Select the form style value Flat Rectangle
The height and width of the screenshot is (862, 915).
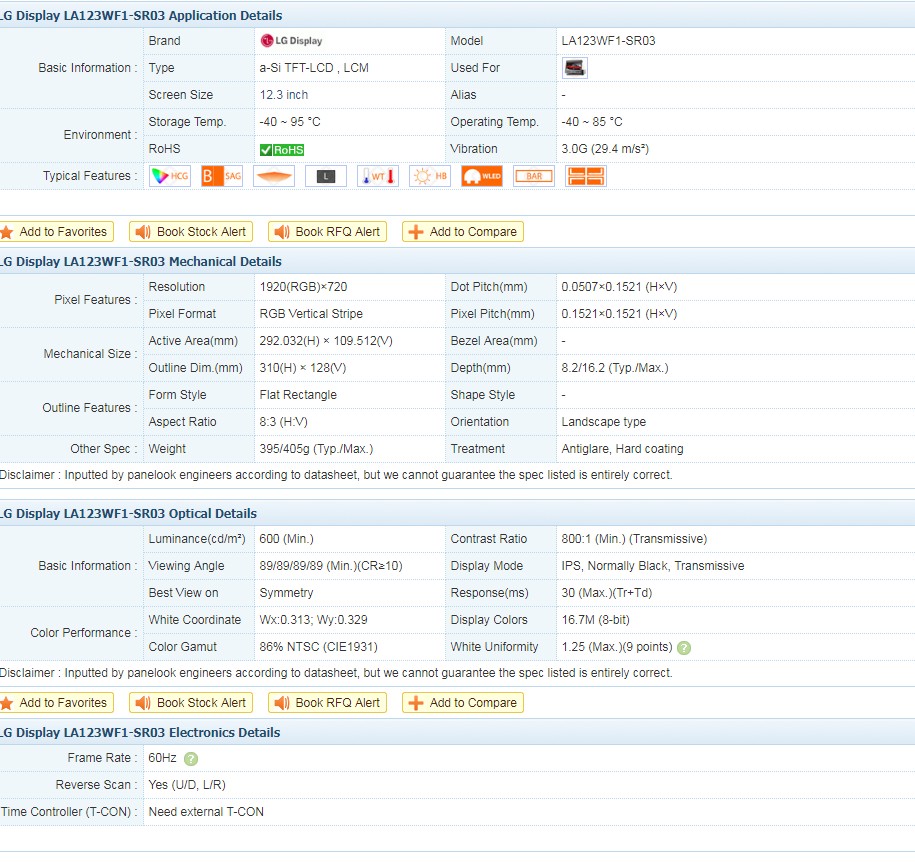pos(298,395)
